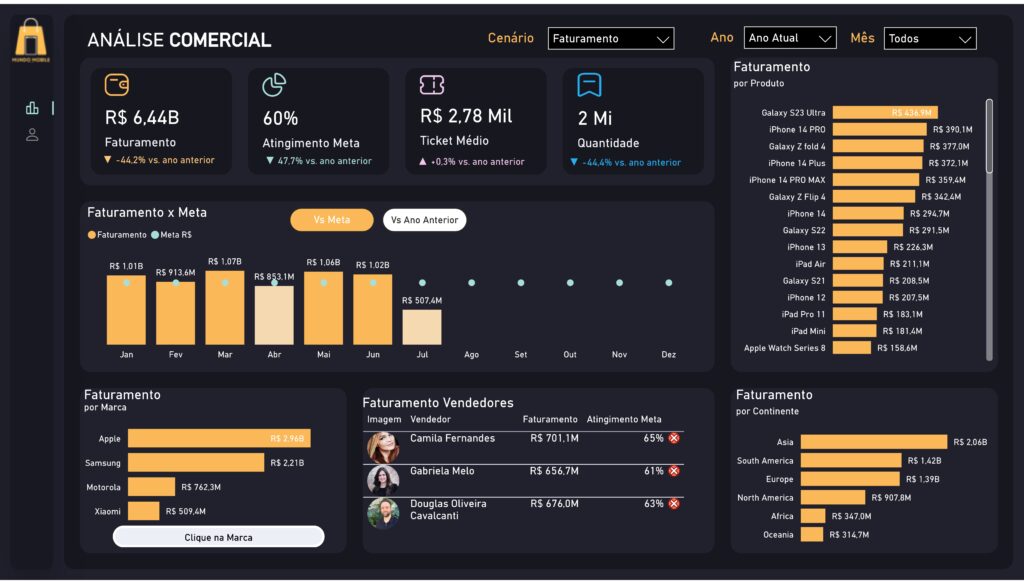
Task: Select the Mai bar showing R$ 1,06B
Action: 323,308
